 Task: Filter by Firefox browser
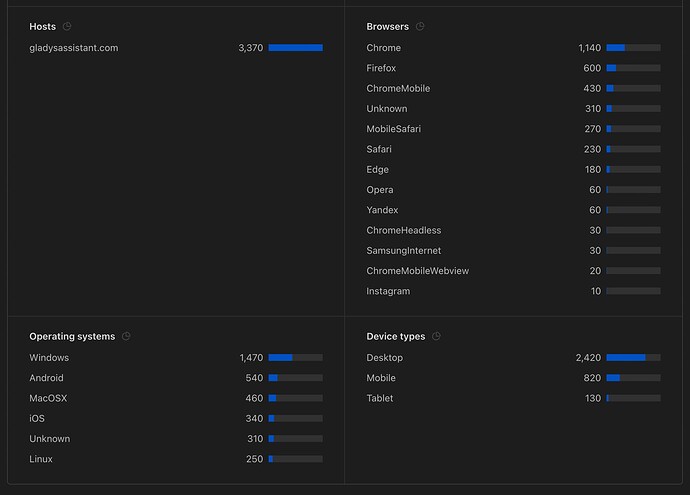pyautogui.click(x=381, y=68)
